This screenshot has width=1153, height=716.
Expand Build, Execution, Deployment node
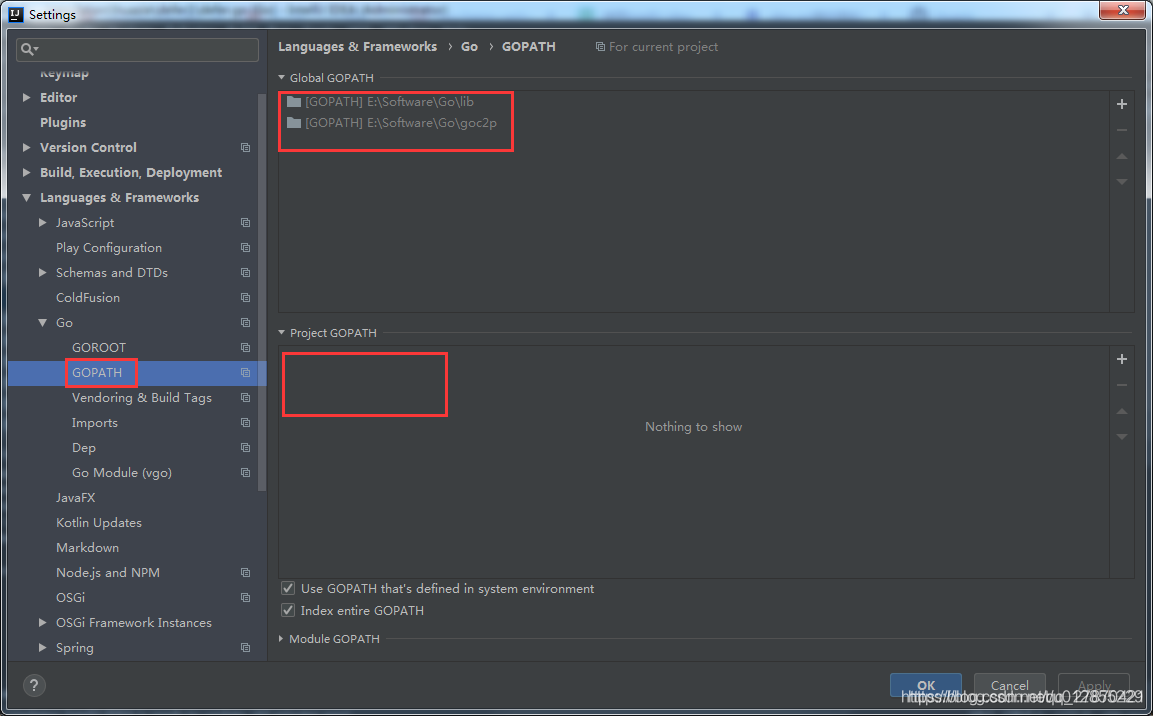pos(26,172)
